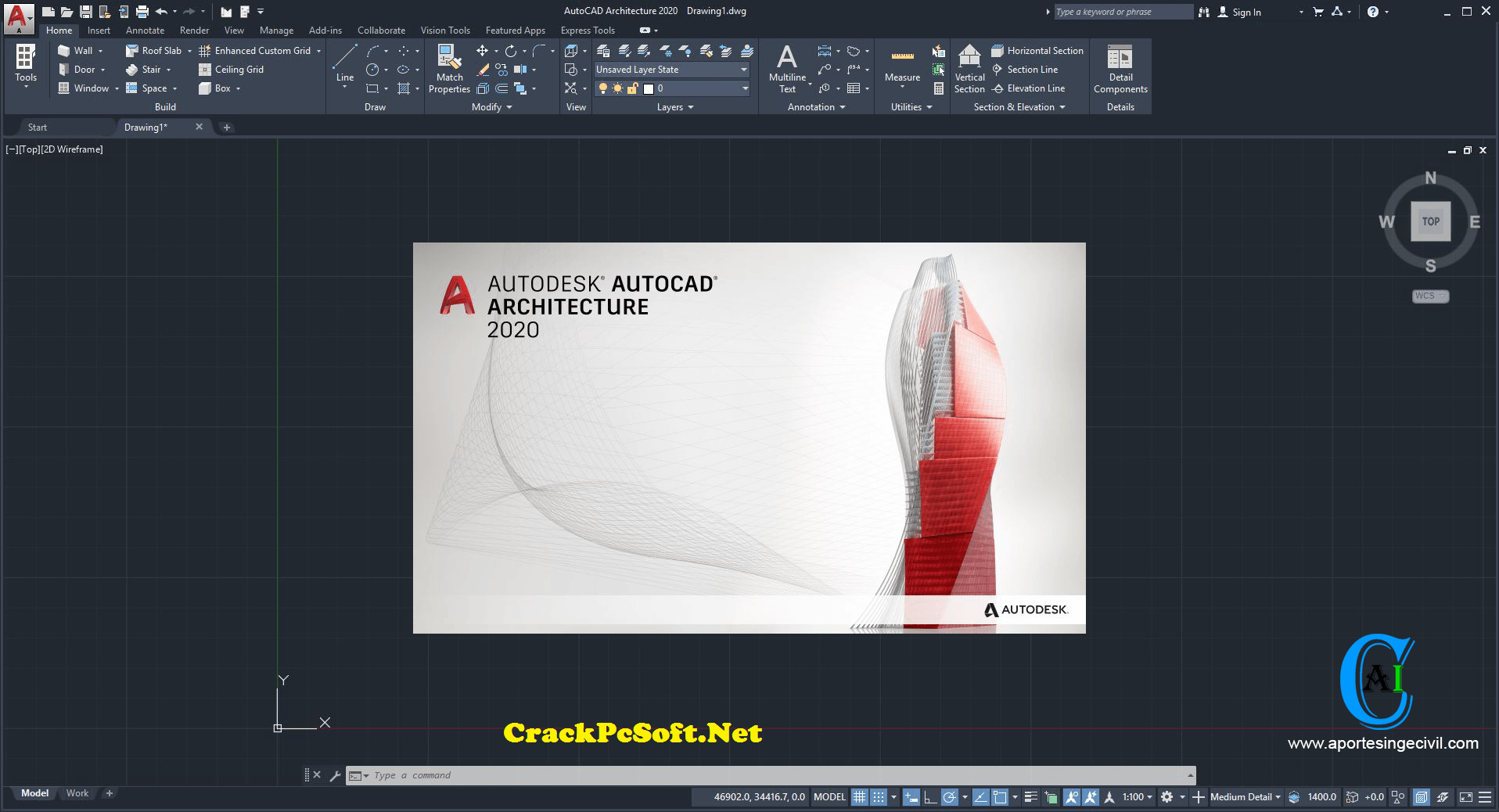Viewport: 1499px width, 812px height.
Task: Click Sign In
Action: (1246, 12)
